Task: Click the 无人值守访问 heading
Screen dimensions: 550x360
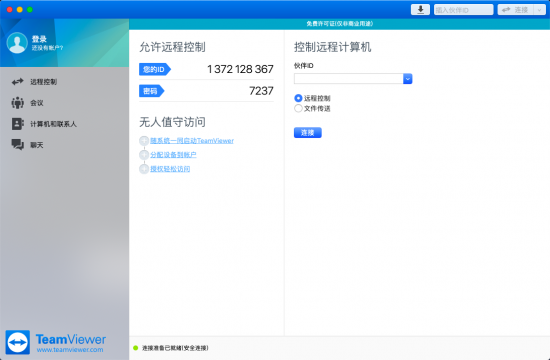Action: [x=172, y=122]
